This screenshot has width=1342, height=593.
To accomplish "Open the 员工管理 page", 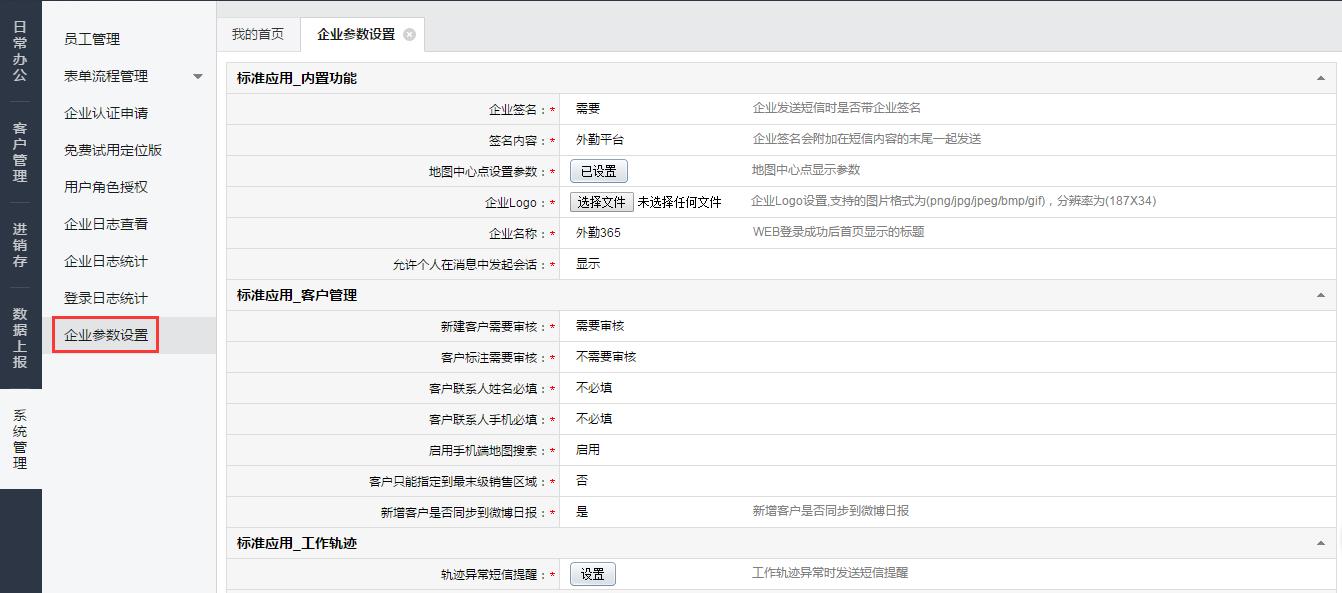I will pos(92,39).
